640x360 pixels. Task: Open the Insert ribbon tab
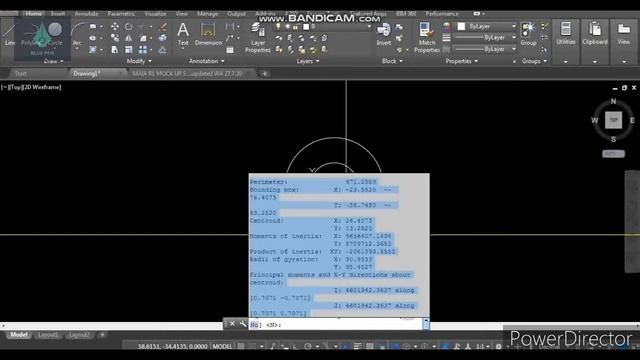click(58, 13)
